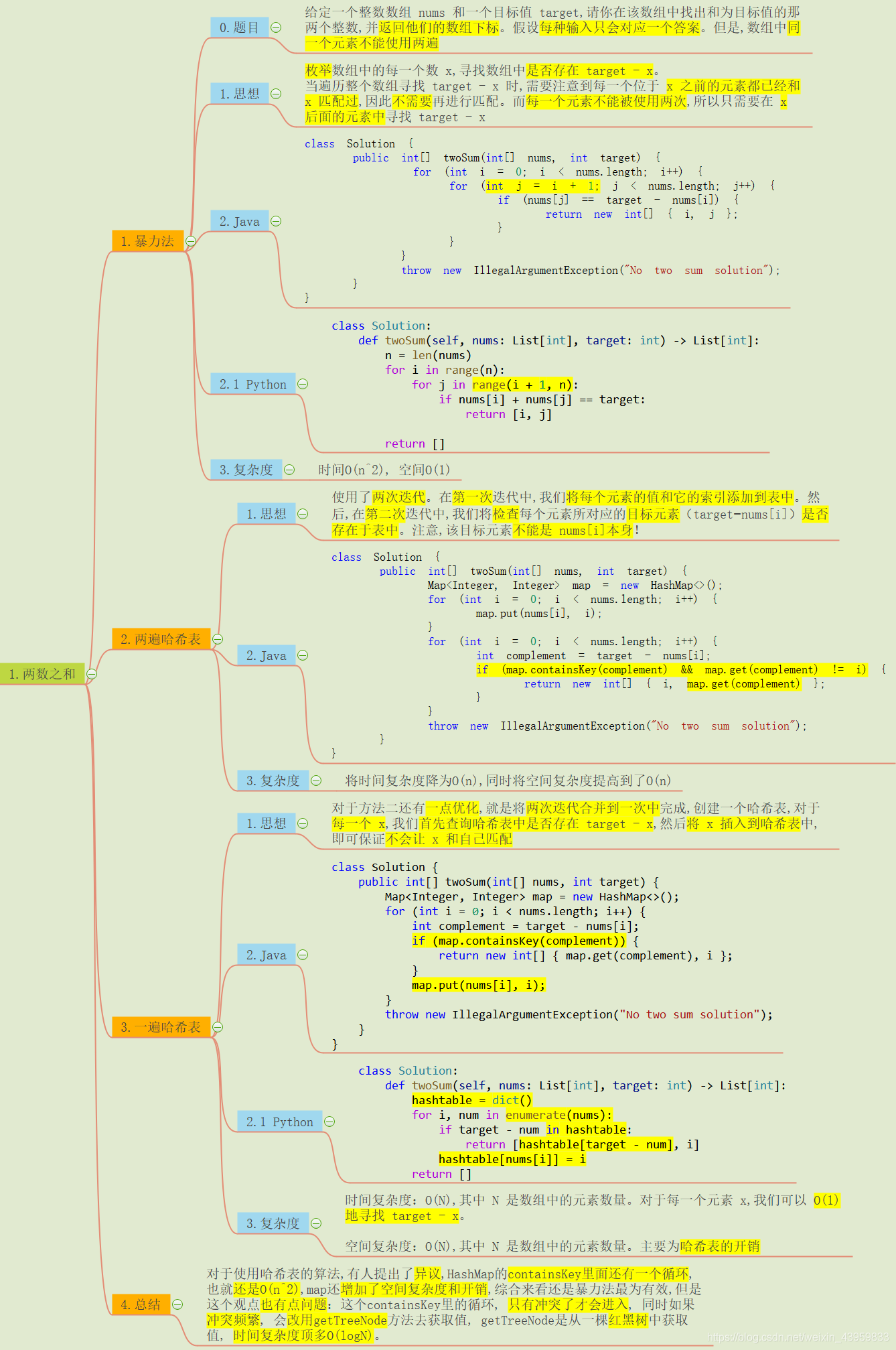896x1350 pixels.
Task: Collapse the 0. 题目 node
Action: [276, 27]
